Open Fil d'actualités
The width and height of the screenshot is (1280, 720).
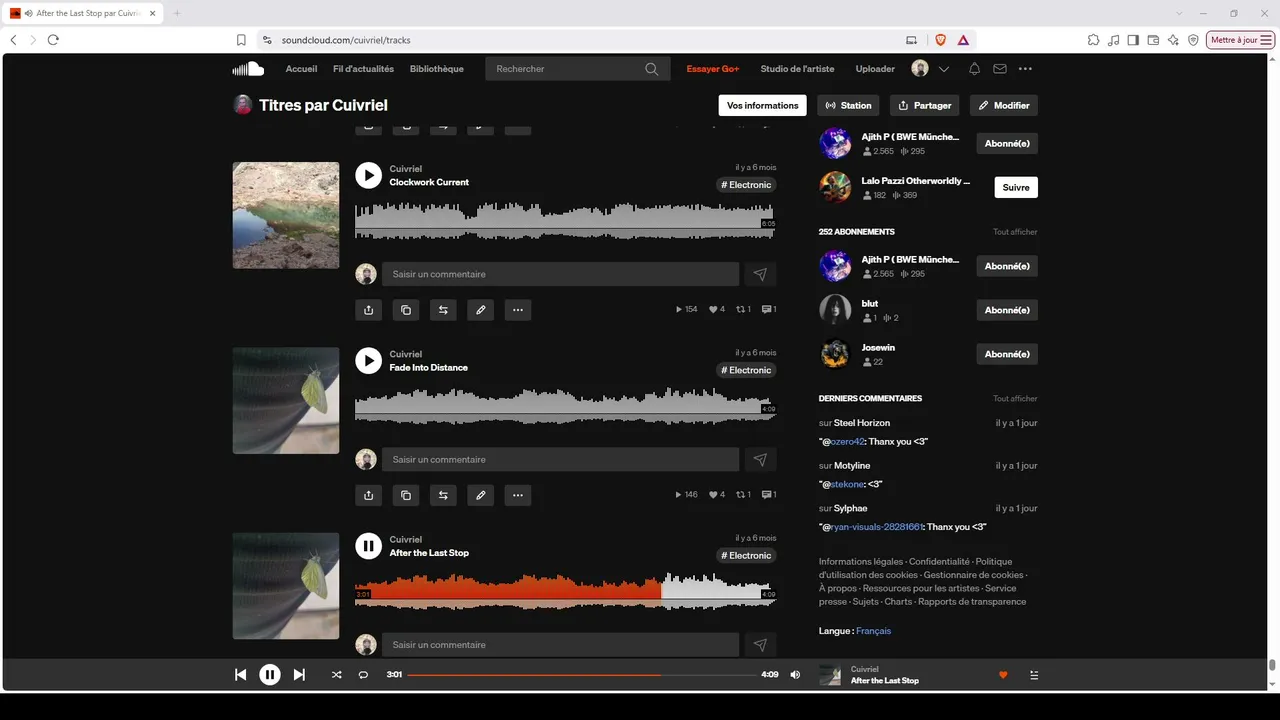tap(363, 69)
